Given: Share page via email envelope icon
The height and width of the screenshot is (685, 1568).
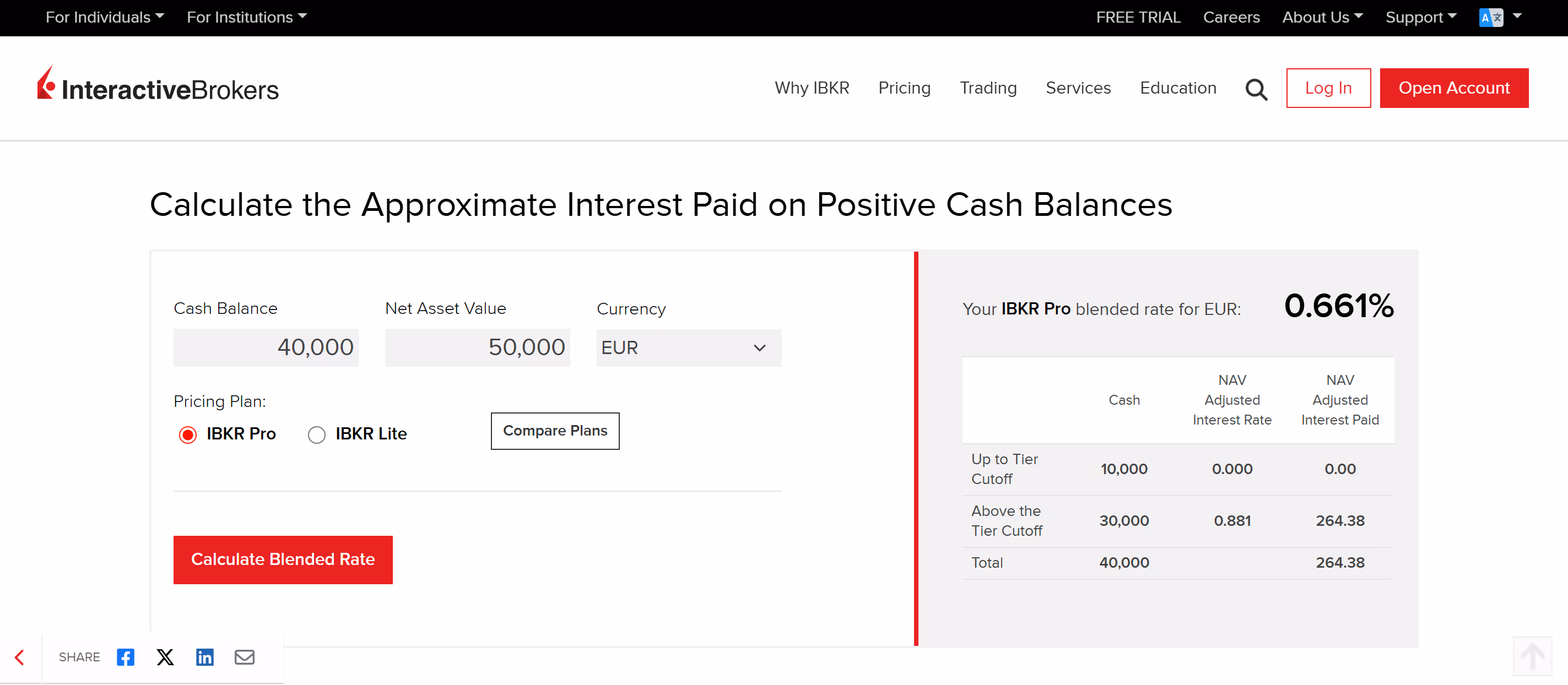Looking at the screenshot, I should click(245, 657).
